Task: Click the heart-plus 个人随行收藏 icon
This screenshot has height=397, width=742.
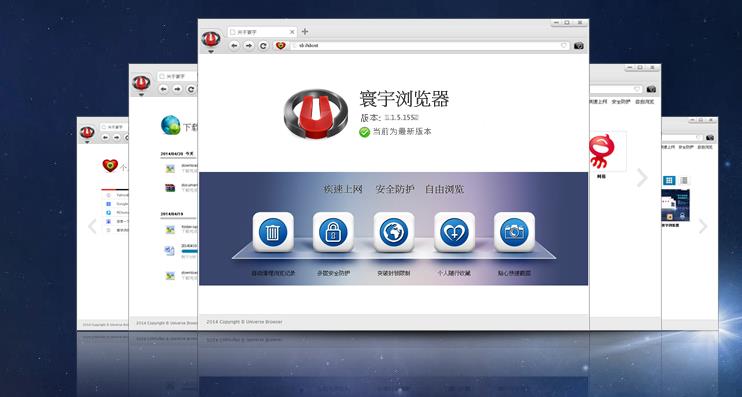Action: pyautogui.click(x=454, y=232)
